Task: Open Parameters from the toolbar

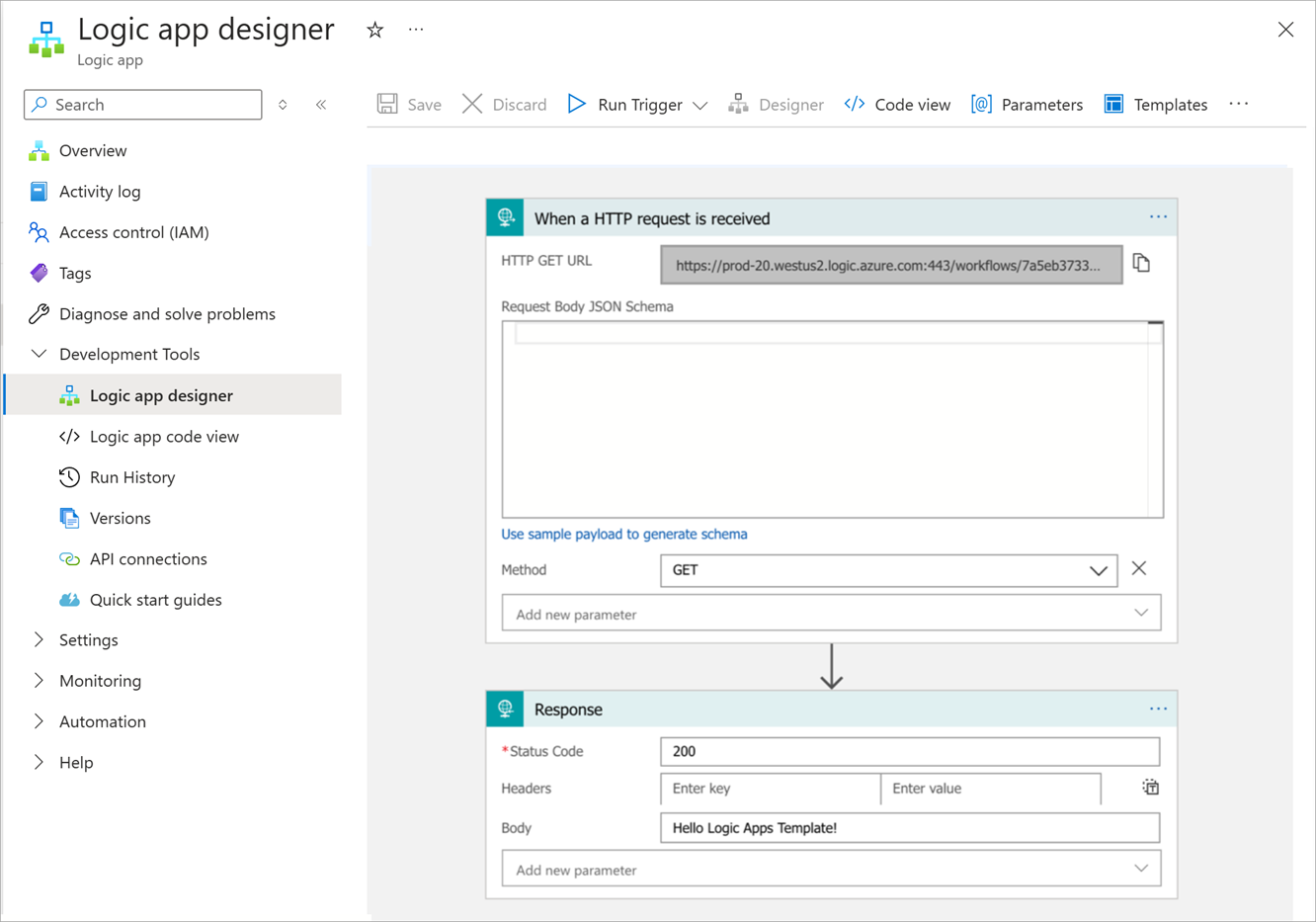Action: click(1027, 105)
